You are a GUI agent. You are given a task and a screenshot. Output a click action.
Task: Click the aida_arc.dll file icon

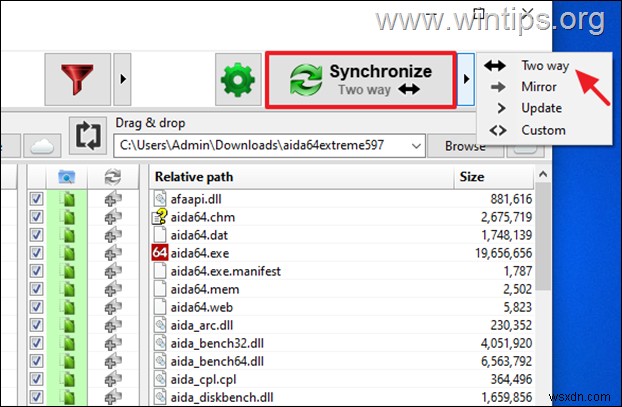coord(160,325)
